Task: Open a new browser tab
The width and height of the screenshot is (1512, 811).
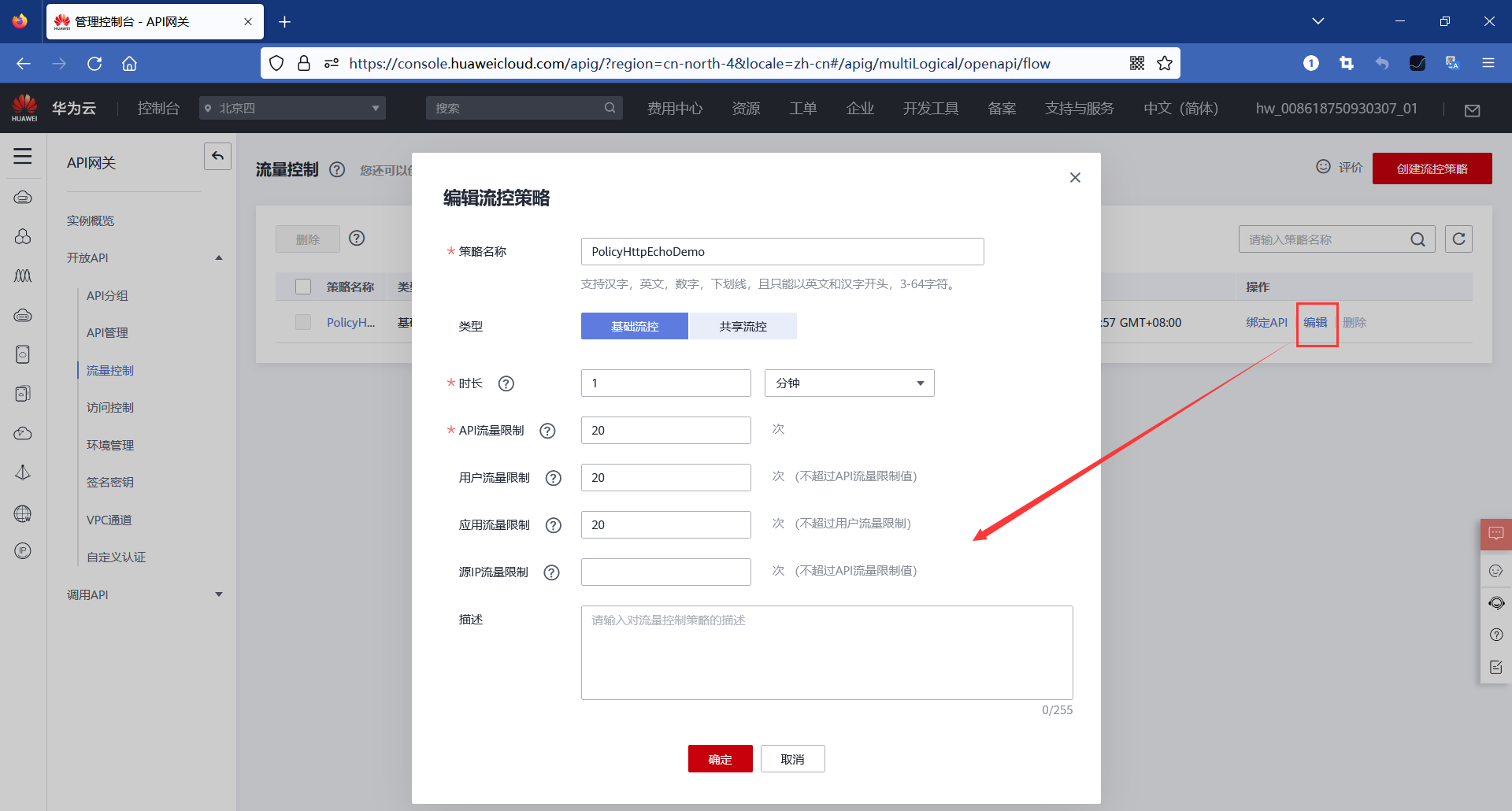Action: click(285, 22)
